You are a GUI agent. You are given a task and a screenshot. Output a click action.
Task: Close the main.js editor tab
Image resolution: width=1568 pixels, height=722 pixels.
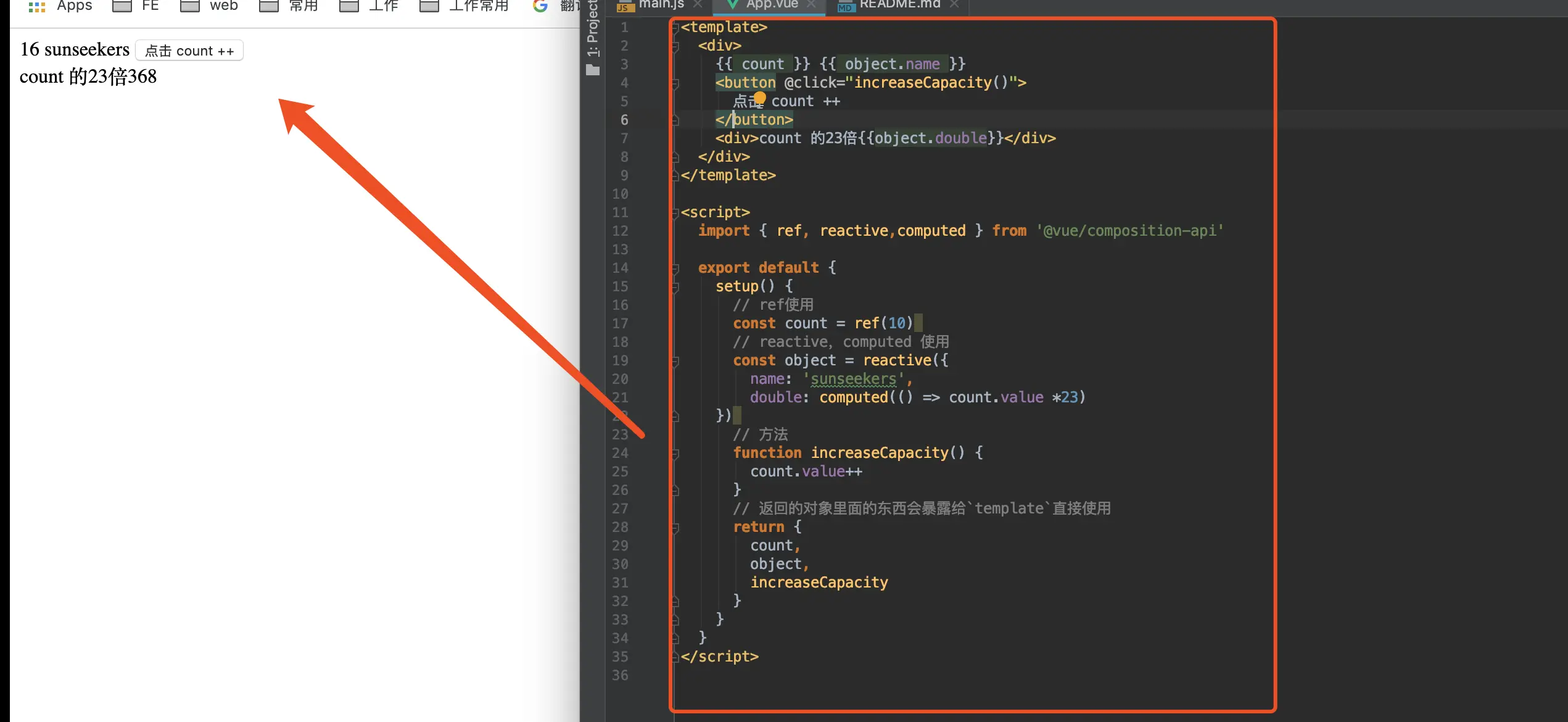698,4
